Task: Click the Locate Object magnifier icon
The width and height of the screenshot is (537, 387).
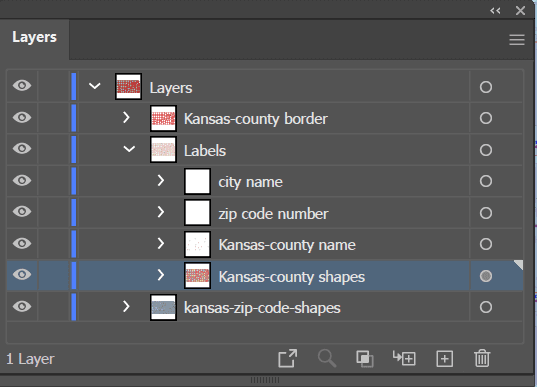Action: click(x=327, y=359)
